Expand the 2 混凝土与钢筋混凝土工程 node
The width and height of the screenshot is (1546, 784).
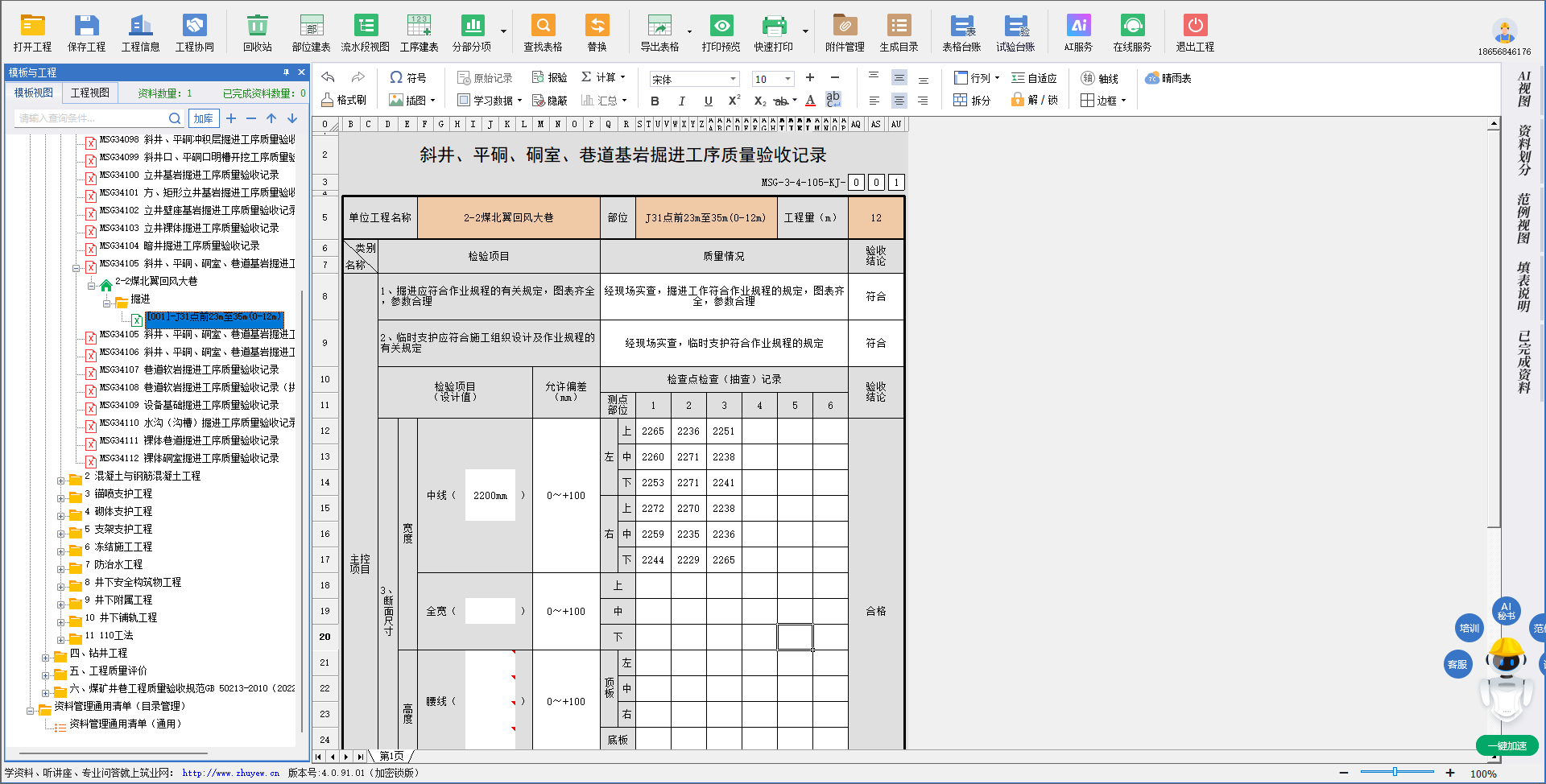[60, 481]
